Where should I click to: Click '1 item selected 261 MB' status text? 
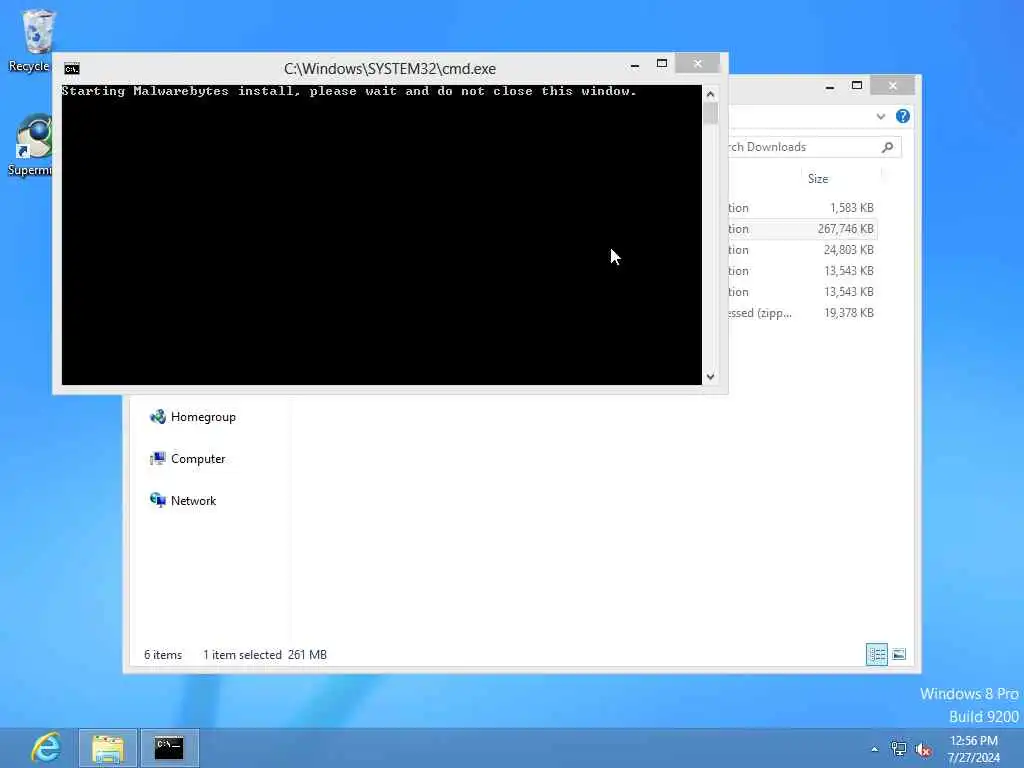(x=264, y=654)
